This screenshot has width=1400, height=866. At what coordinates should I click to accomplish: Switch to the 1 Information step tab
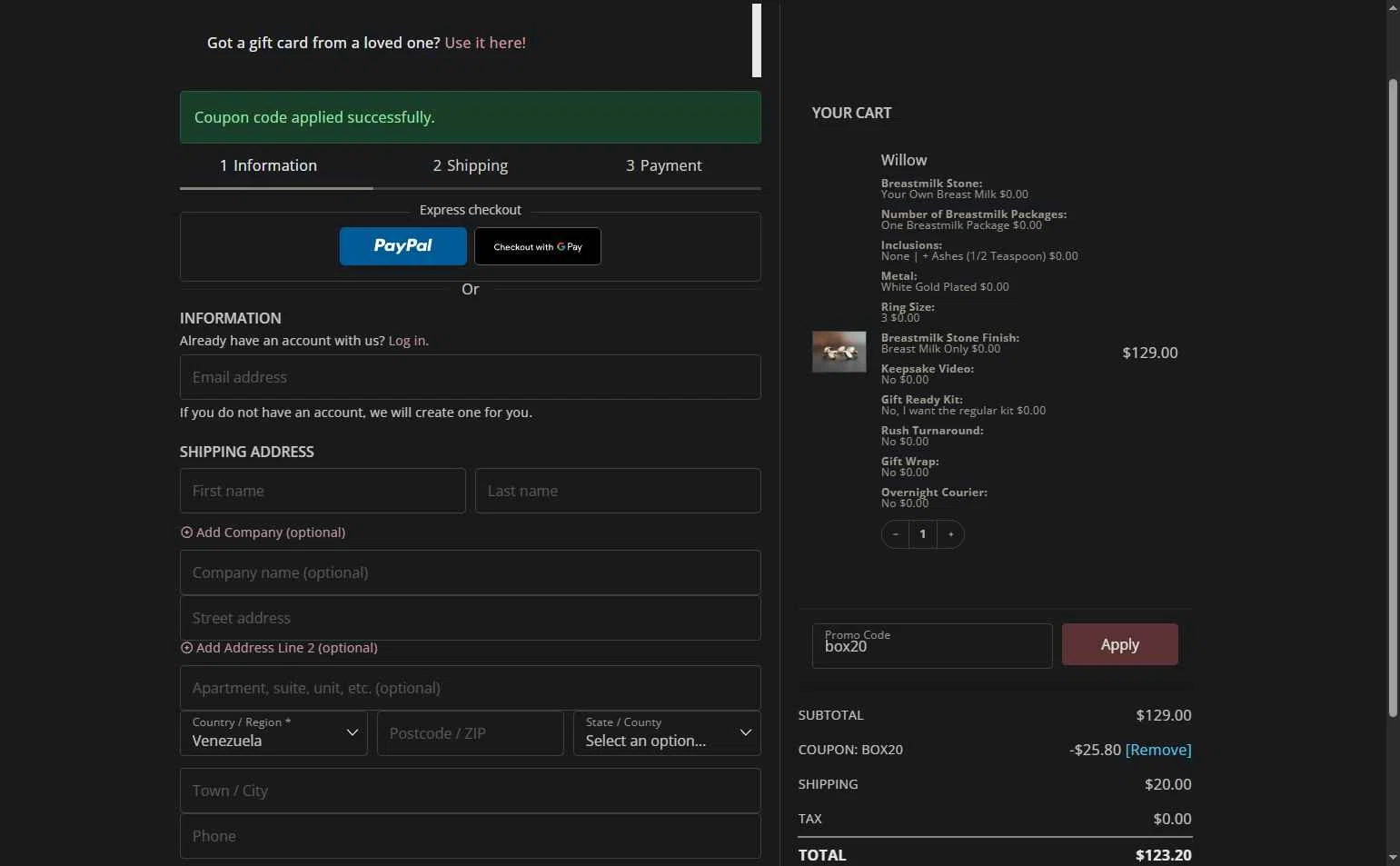click(268, 165)
